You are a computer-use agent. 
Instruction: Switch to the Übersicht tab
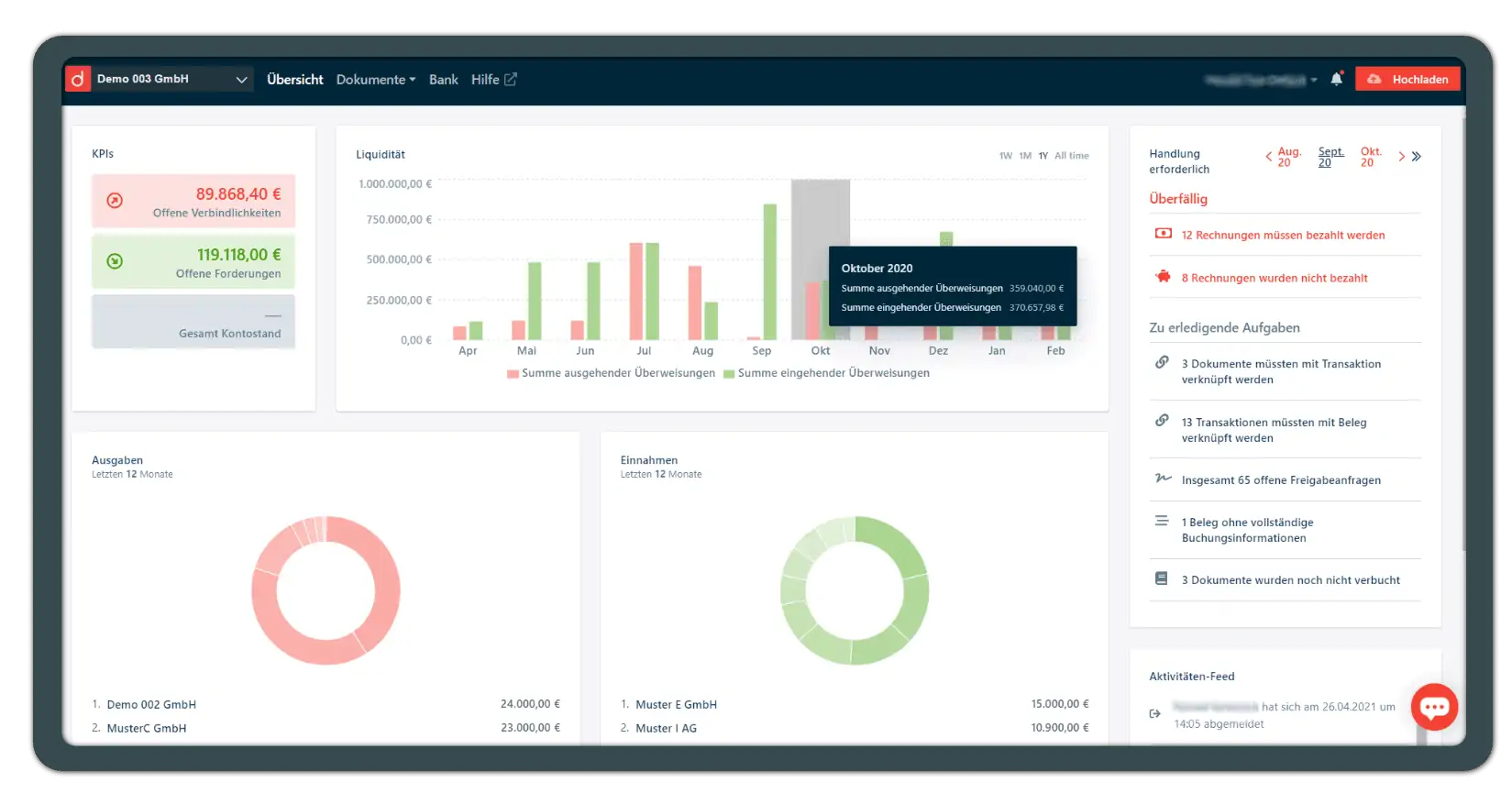coord(295,80)
